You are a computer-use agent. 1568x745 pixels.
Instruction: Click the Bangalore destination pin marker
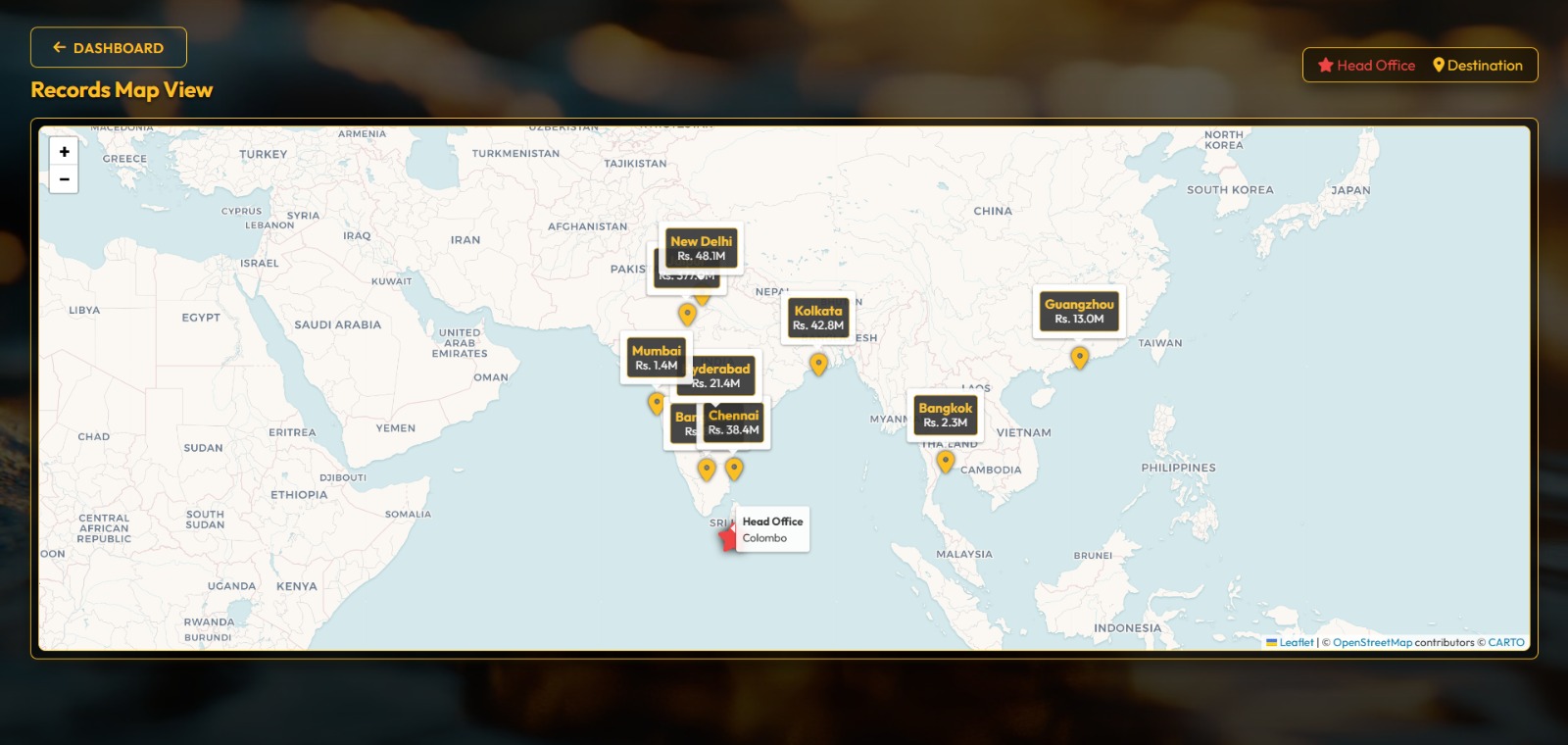point(707,470)
